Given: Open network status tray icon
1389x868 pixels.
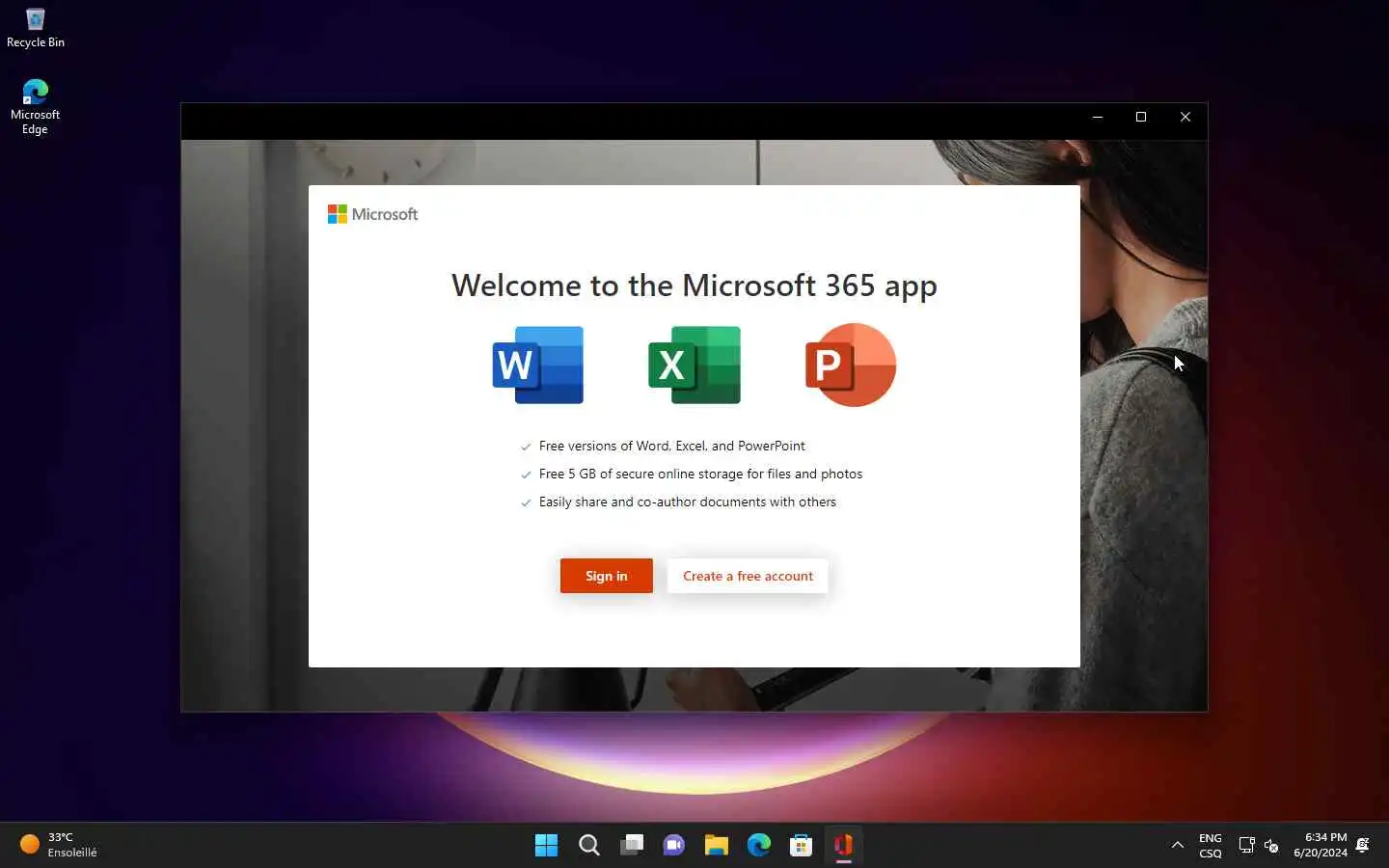Looking at the screenshot, I should (1246, 846).
